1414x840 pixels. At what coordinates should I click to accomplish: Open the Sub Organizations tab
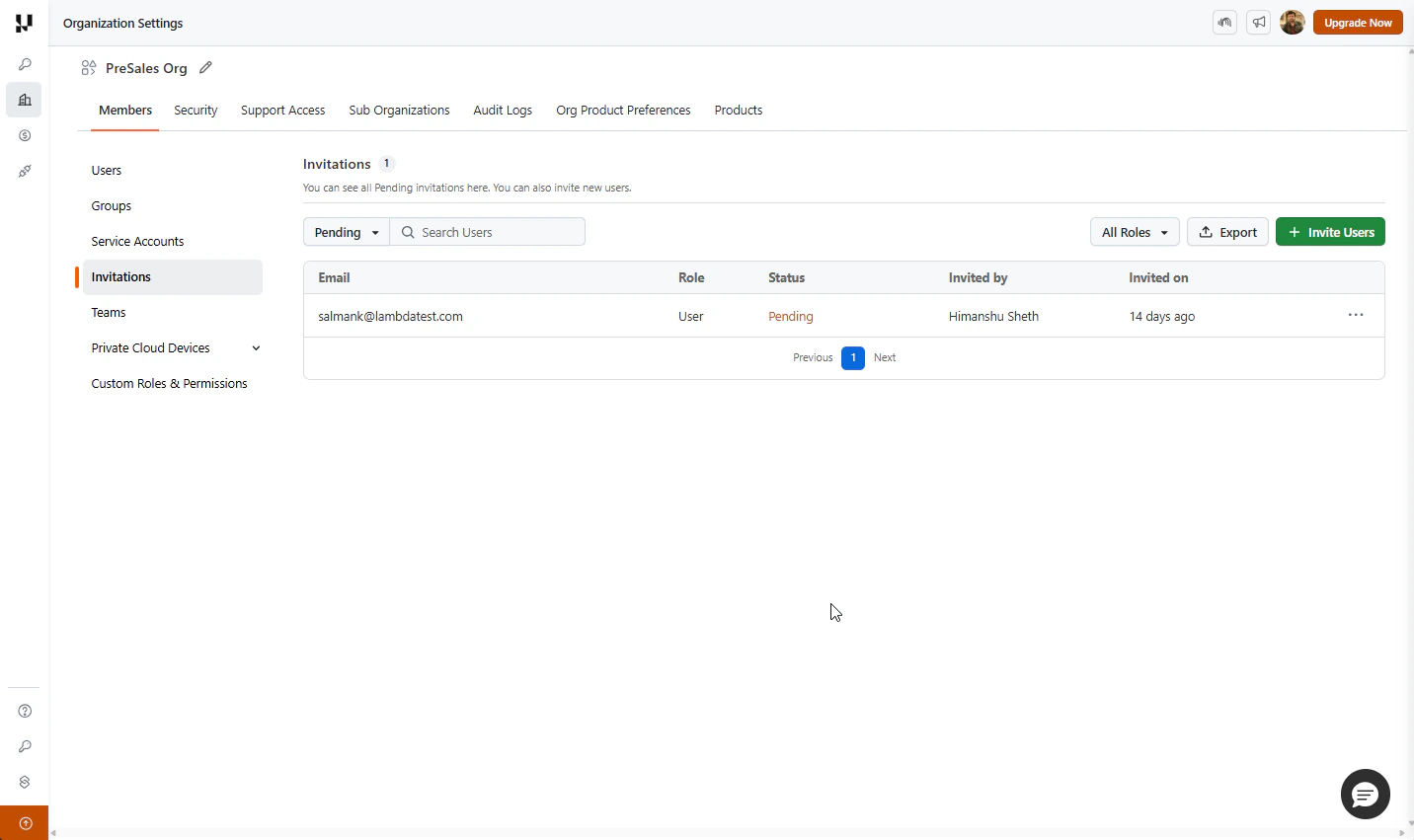coord(399,111)
